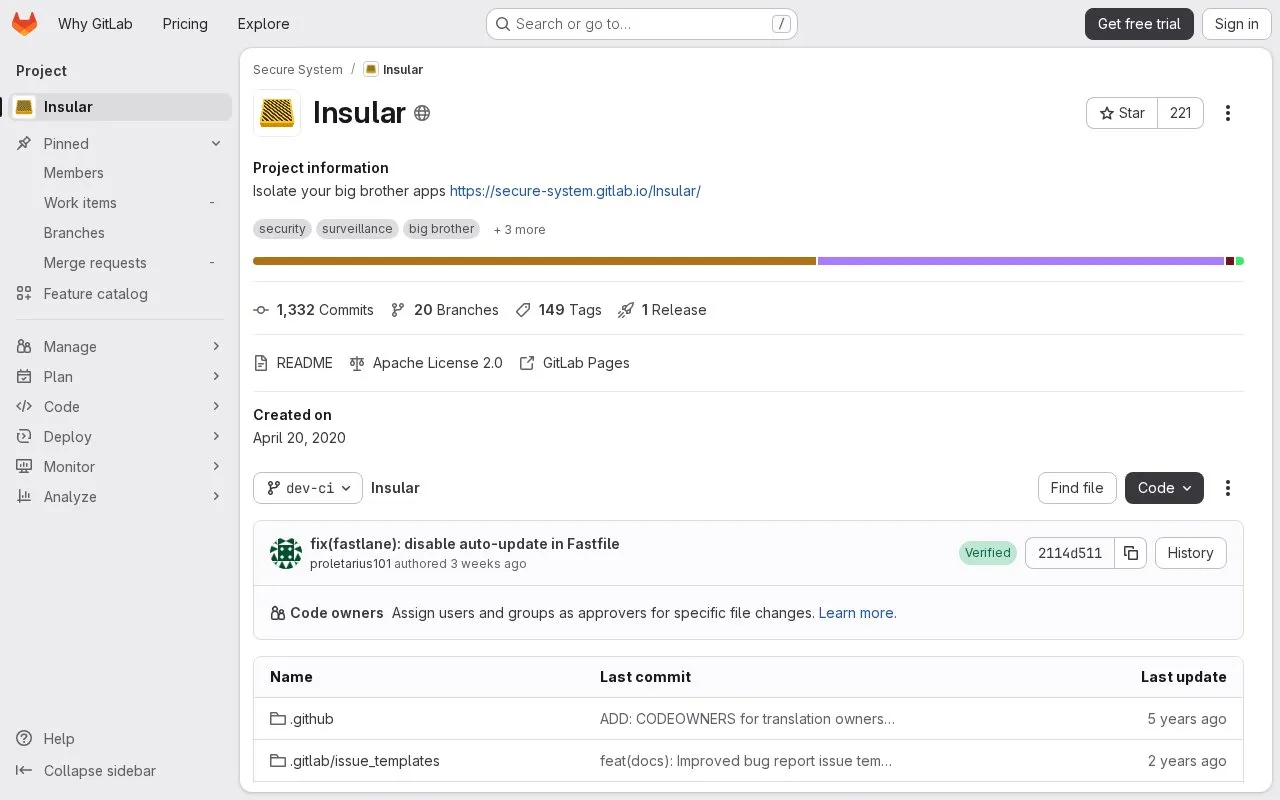Viewport: 1280px width, 800px height.
Task: Open feat(docs) Improved bug report commit
Action: click(x=746, y=761)
